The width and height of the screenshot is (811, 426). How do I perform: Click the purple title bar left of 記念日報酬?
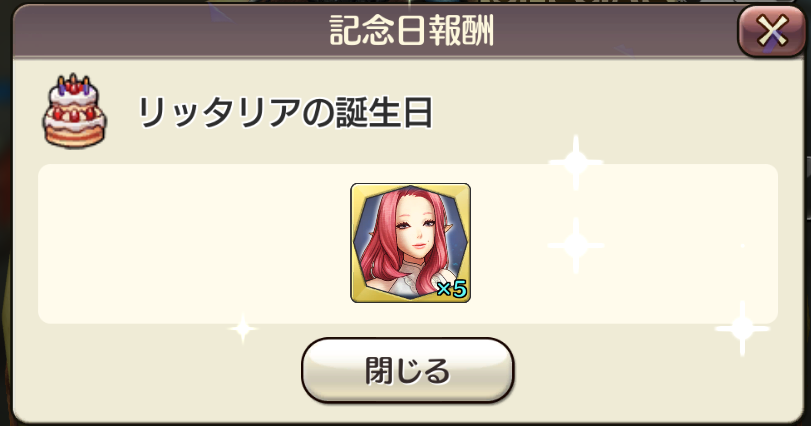click(171, 31)
